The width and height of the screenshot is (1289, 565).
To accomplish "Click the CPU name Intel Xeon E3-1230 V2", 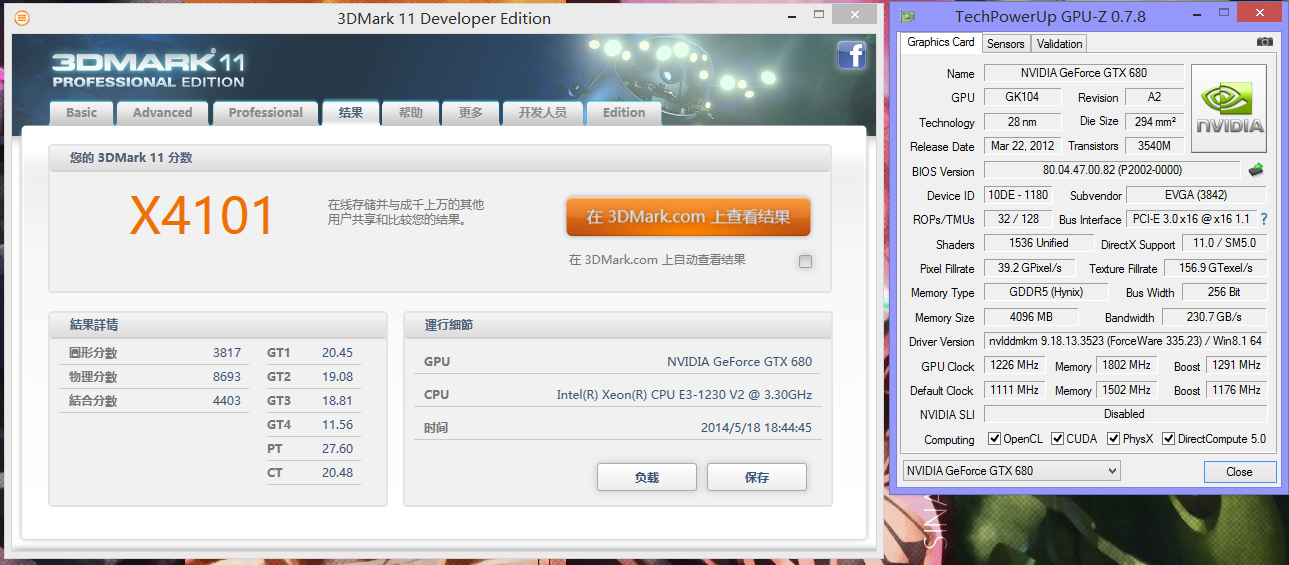I will pos(684,395).
